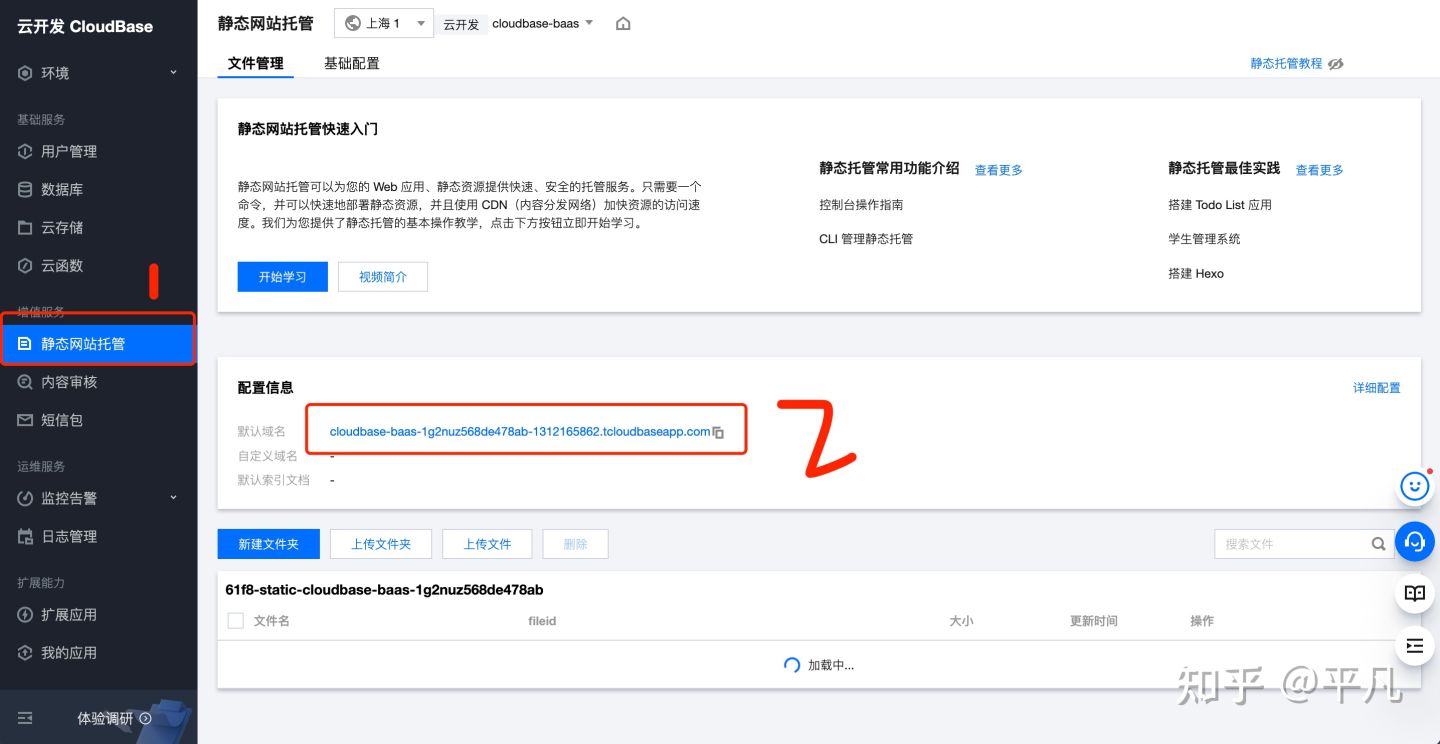Click bucket name 61f8-static-cloudbase-baas-1g2nuz568de478ab
Screen dimensions: 1440x744
(x=385, y=590)
